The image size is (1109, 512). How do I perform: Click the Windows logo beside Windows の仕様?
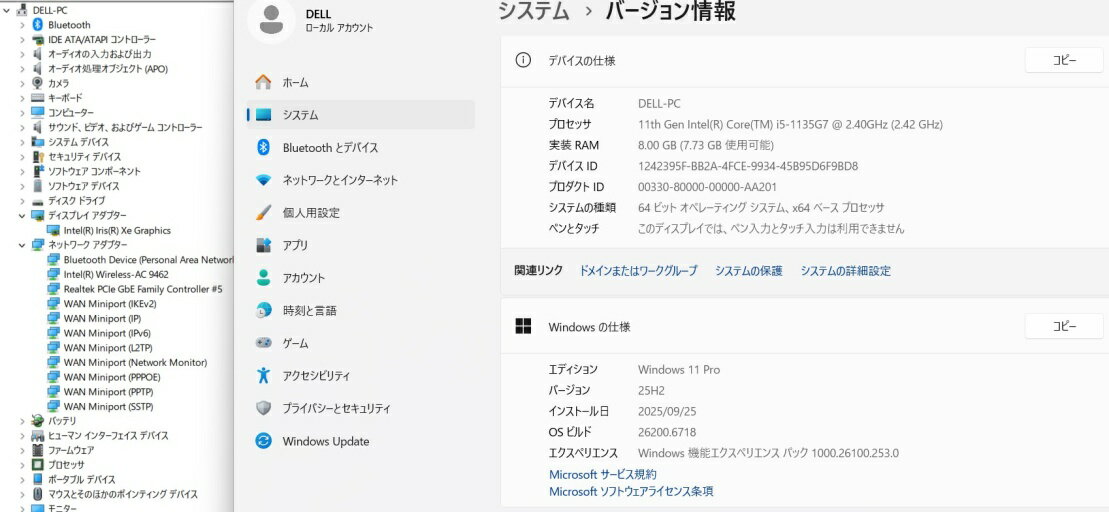pyautogui.click(x=522, y=326)
